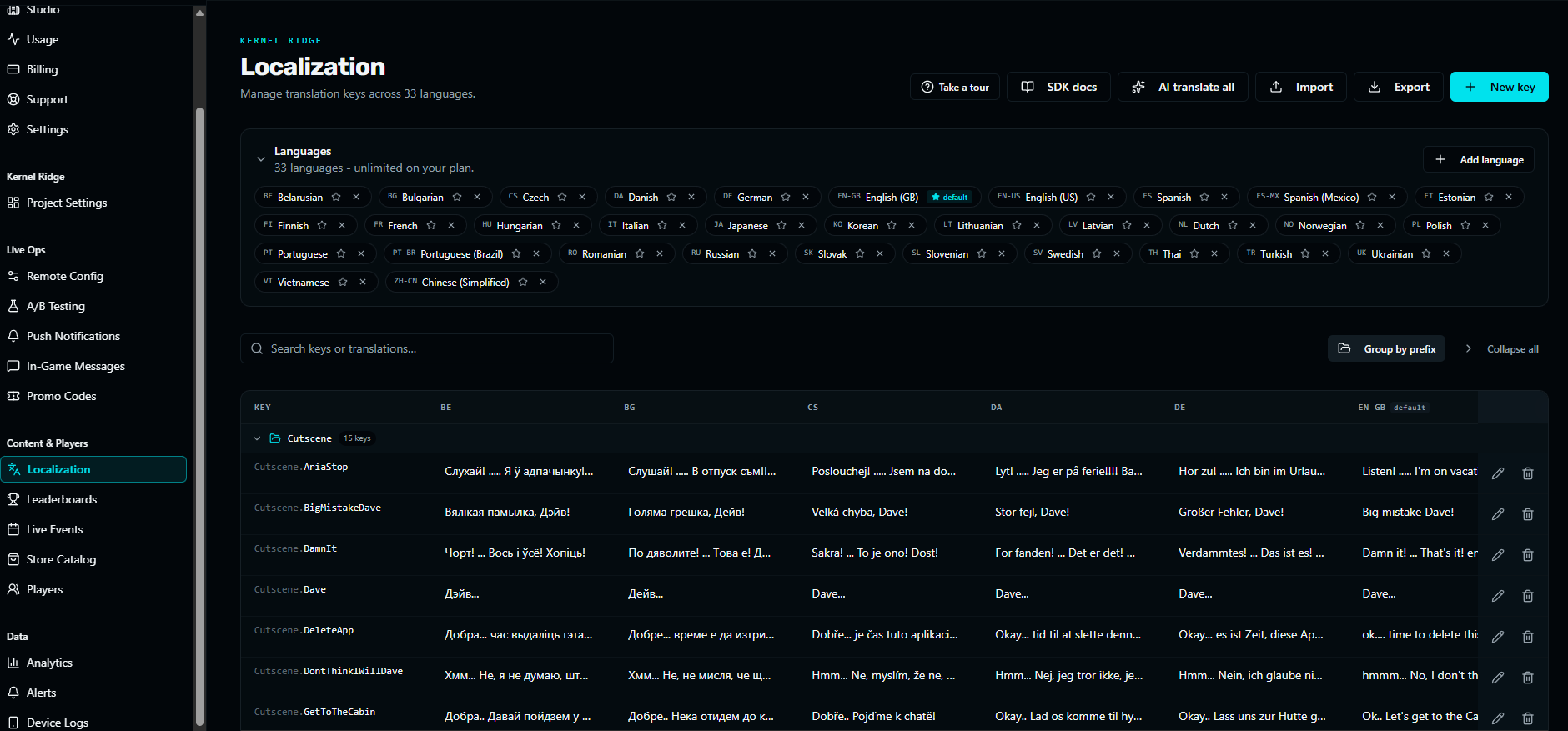Delete the Cutscene.DontThinkIWillDave key
Viewport: 1568px width, 731px height.
tap(1528, 678)
